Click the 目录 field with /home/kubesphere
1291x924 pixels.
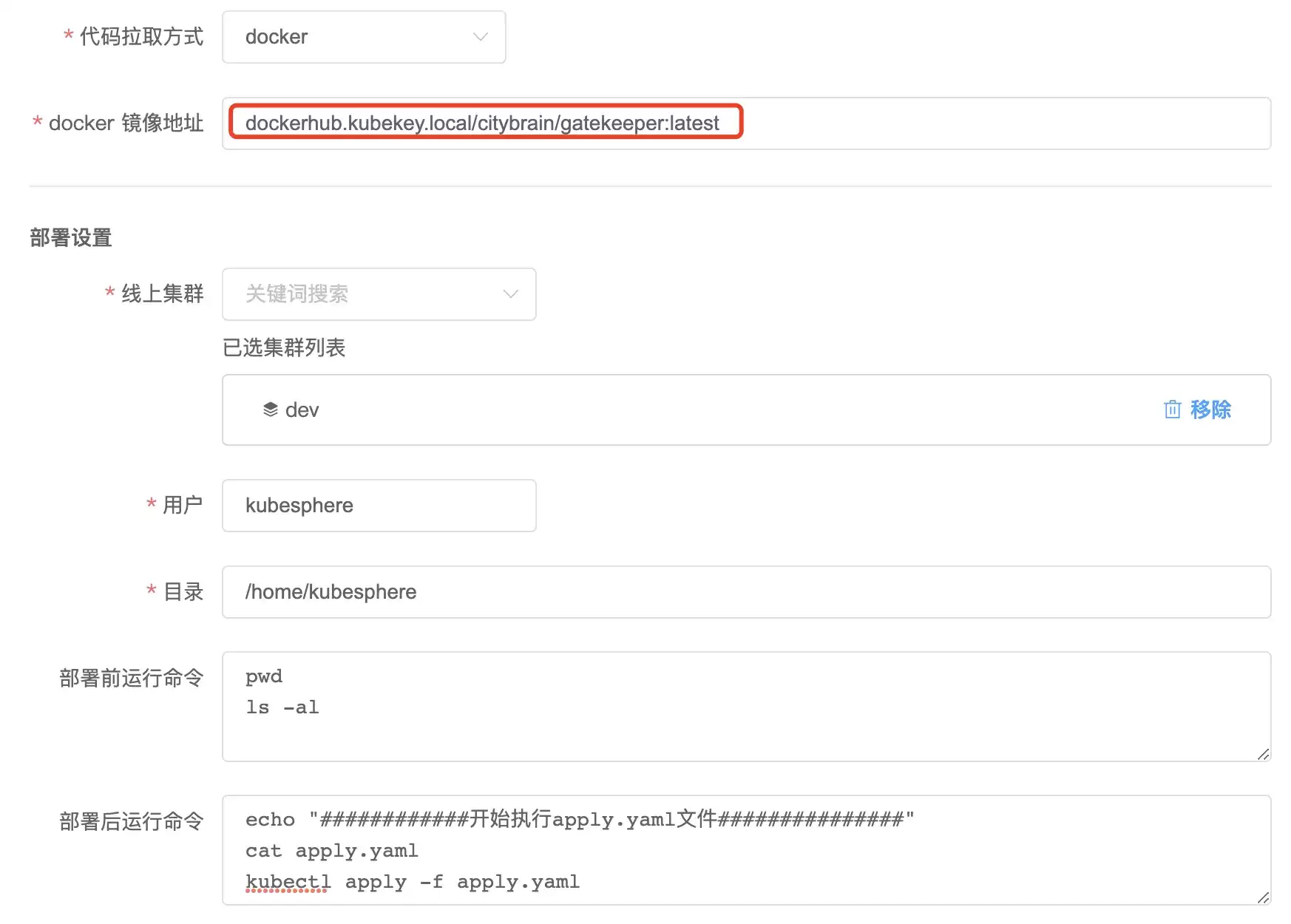click(746, 592)
